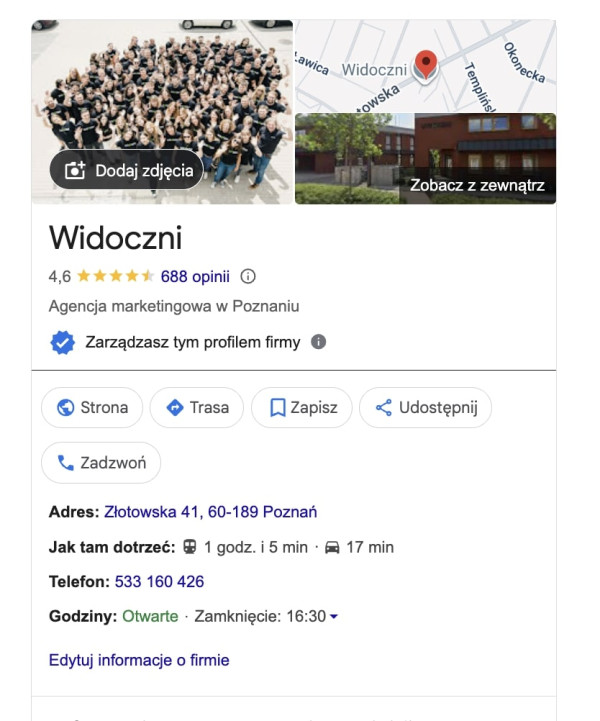
Task: Open the Strona website button
Action: (x=92, y=407)
